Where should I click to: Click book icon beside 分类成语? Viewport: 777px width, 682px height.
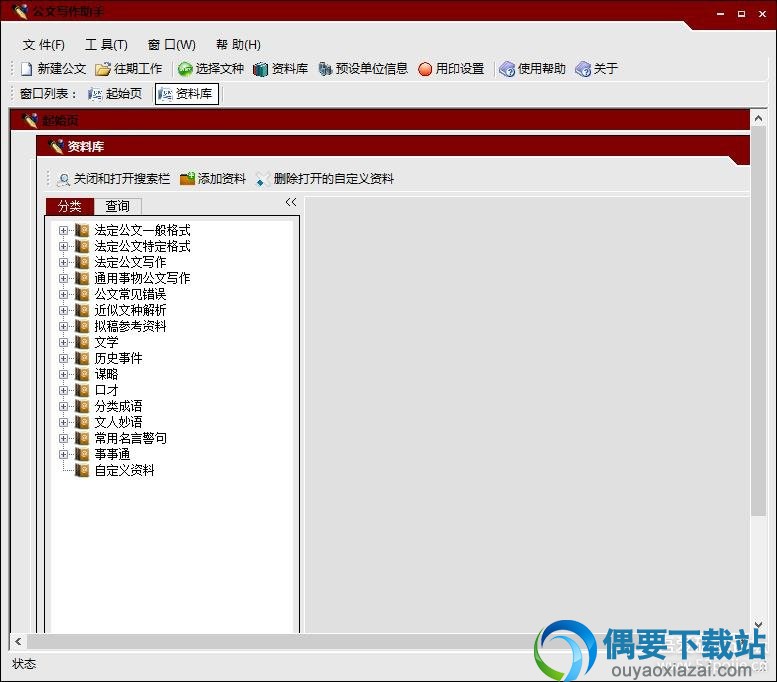[x=82, y=406]
